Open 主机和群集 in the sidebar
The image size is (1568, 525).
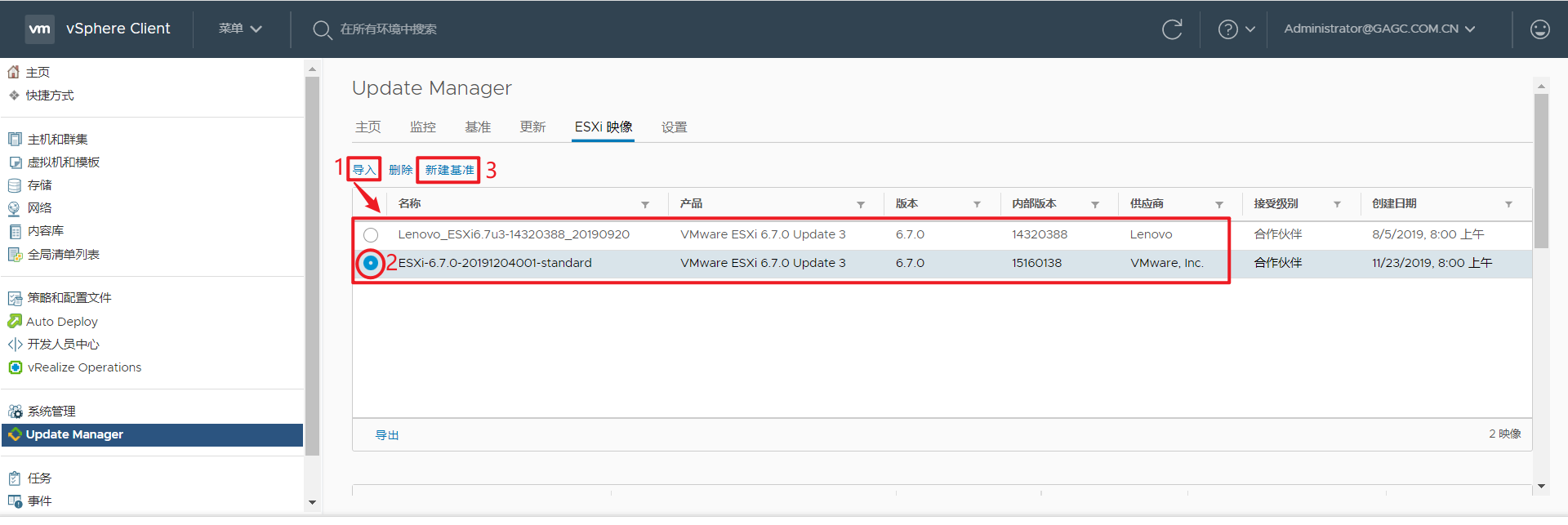point(57,140)
